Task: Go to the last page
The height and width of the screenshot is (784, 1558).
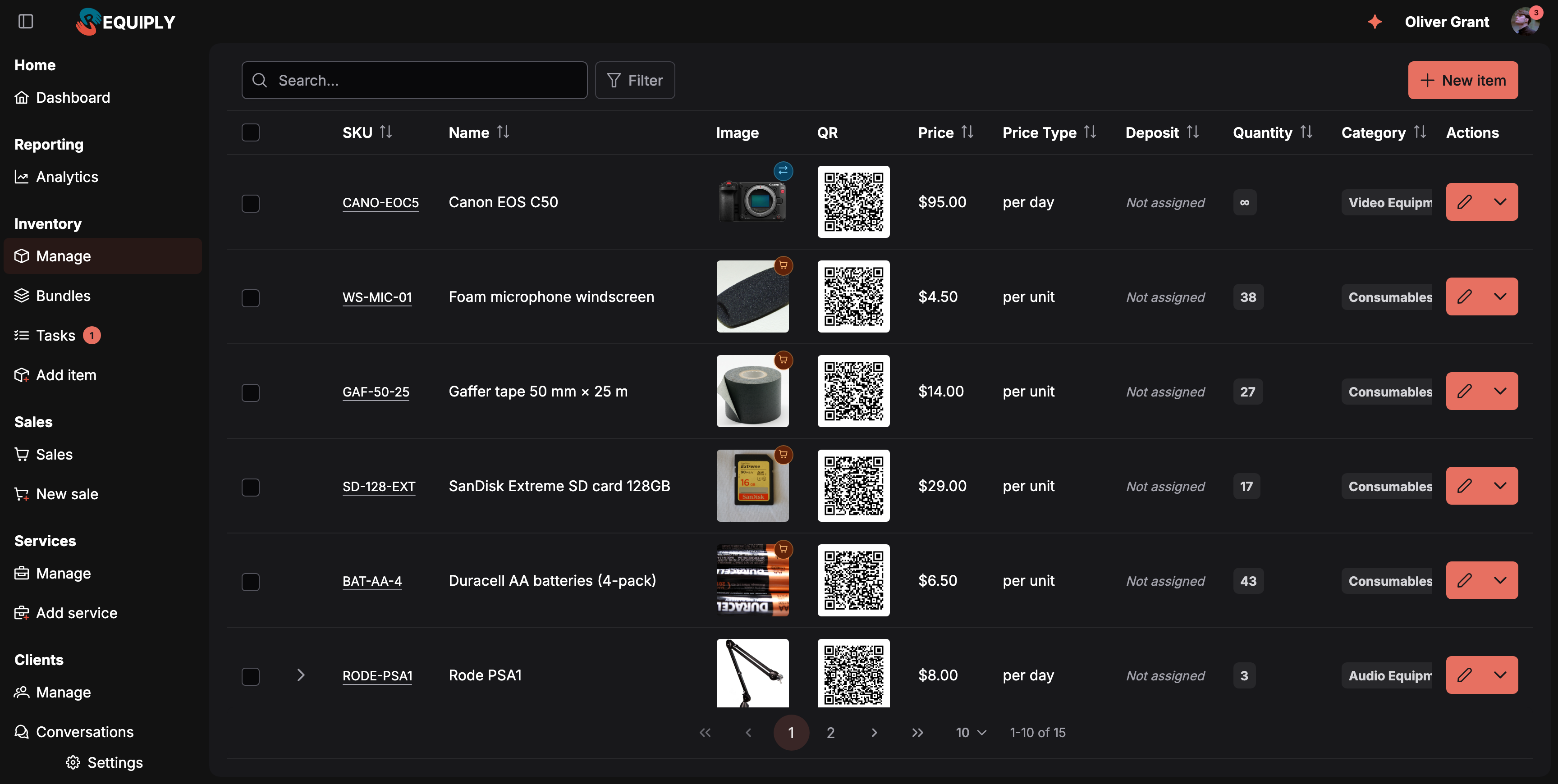Action: 917,733
